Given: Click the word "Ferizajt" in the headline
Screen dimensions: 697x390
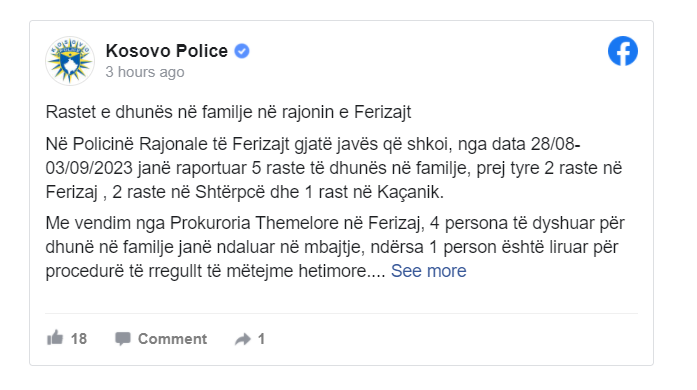Looking at the screenshot, I should [382, 112].
